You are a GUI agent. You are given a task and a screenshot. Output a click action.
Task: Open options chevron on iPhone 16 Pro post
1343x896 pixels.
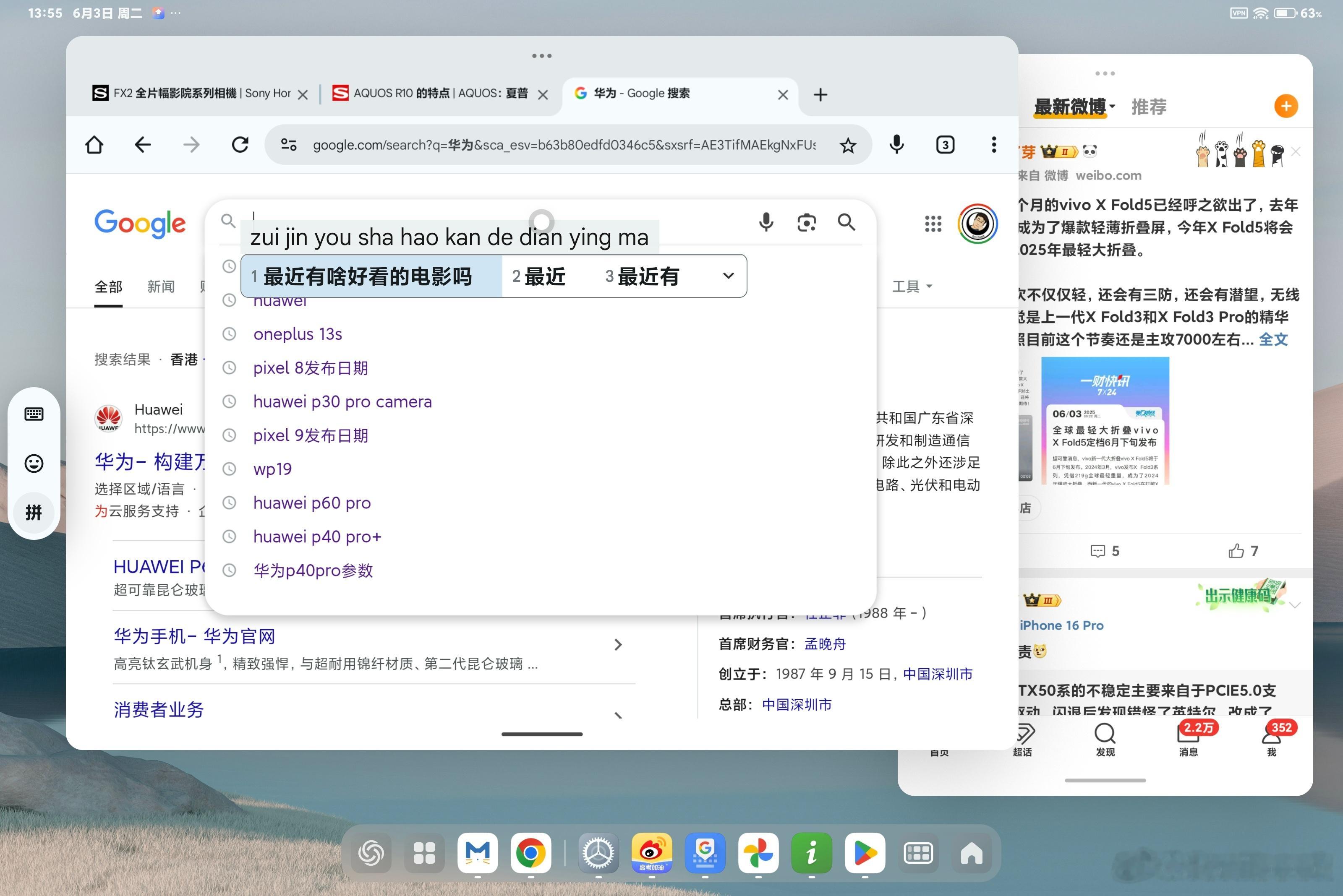coord(1296,604)
